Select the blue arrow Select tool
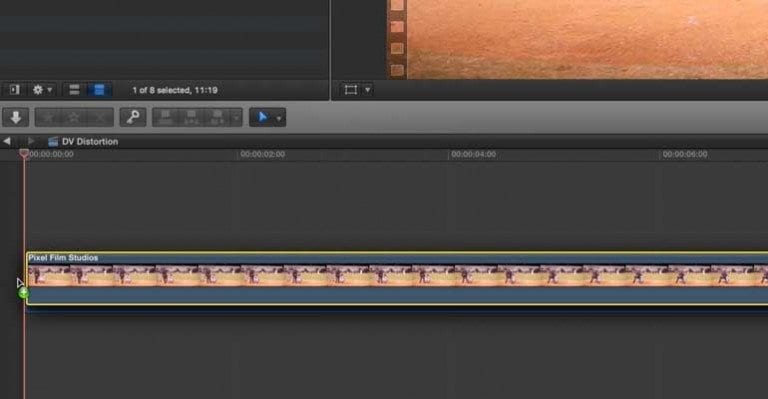 tap(263, 117)
